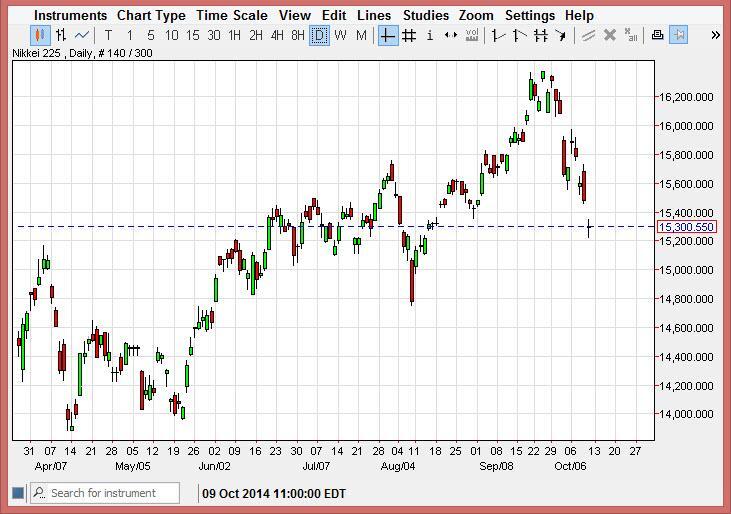Click the blue square status indicator
This screenshot has height=514, width=731.
click(17, 493)
